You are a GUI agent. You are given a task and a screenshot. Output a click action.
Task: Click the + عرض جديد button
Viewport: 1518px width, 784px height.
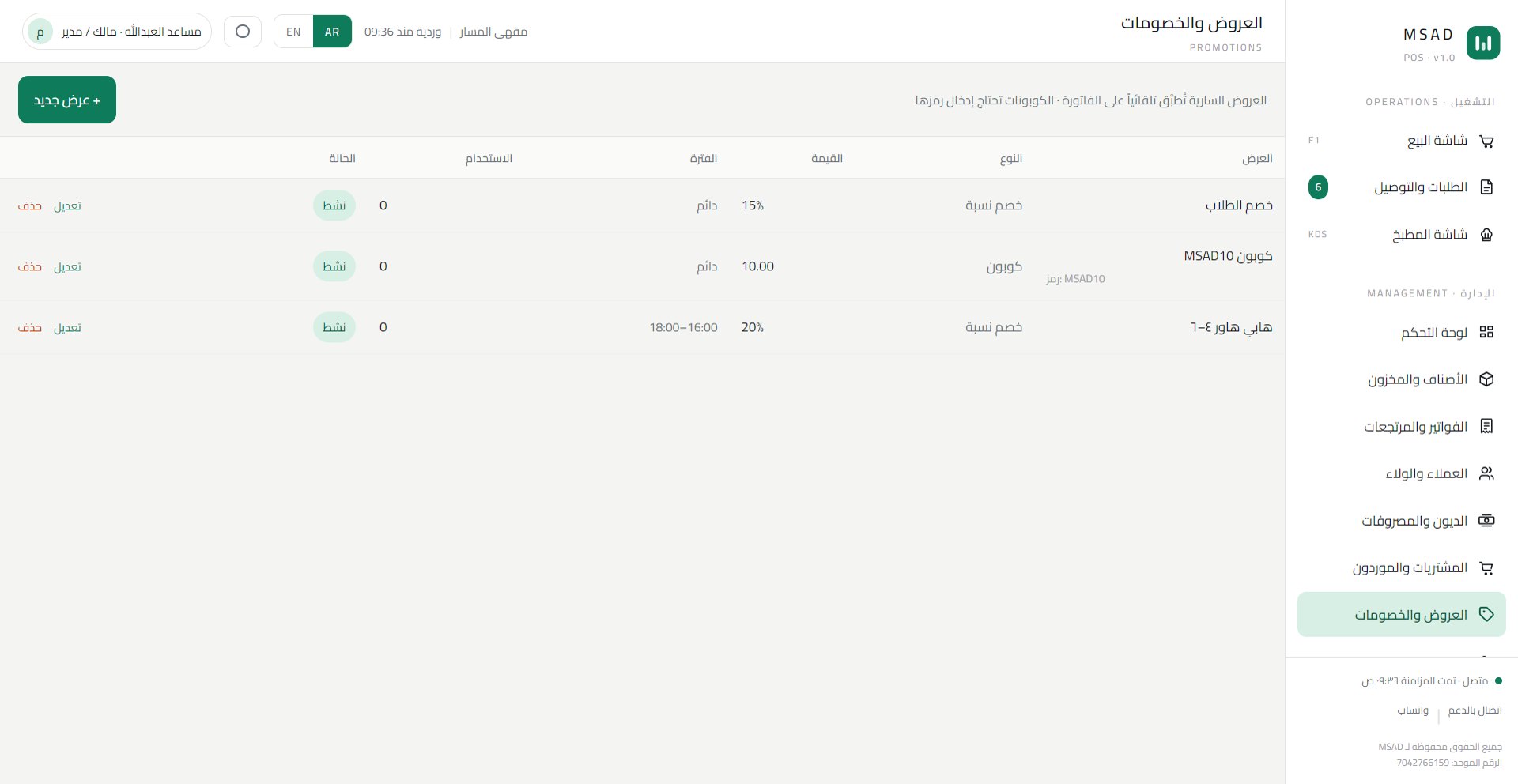pyautogui.click(x=67, y=100)
